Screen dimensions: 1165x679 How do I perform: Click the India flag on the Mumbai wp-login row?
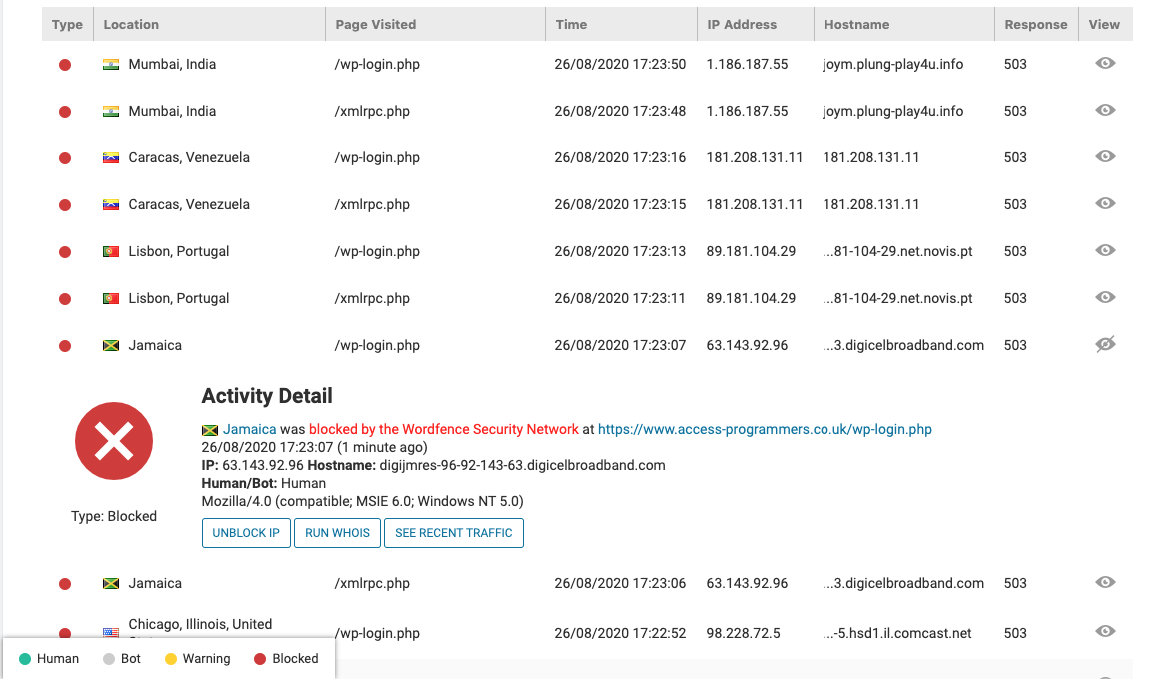111,64
